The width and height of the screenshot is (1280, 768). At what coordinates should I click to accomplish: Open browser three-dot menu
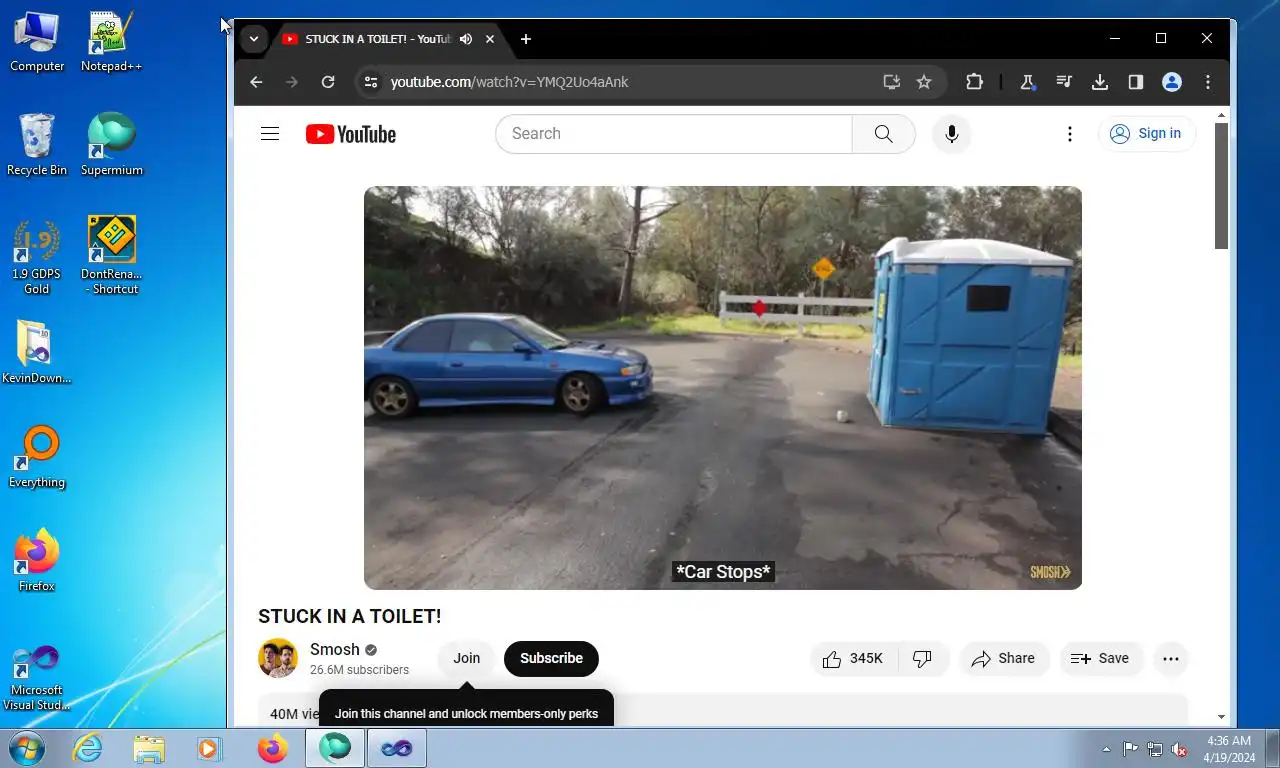1208,82
